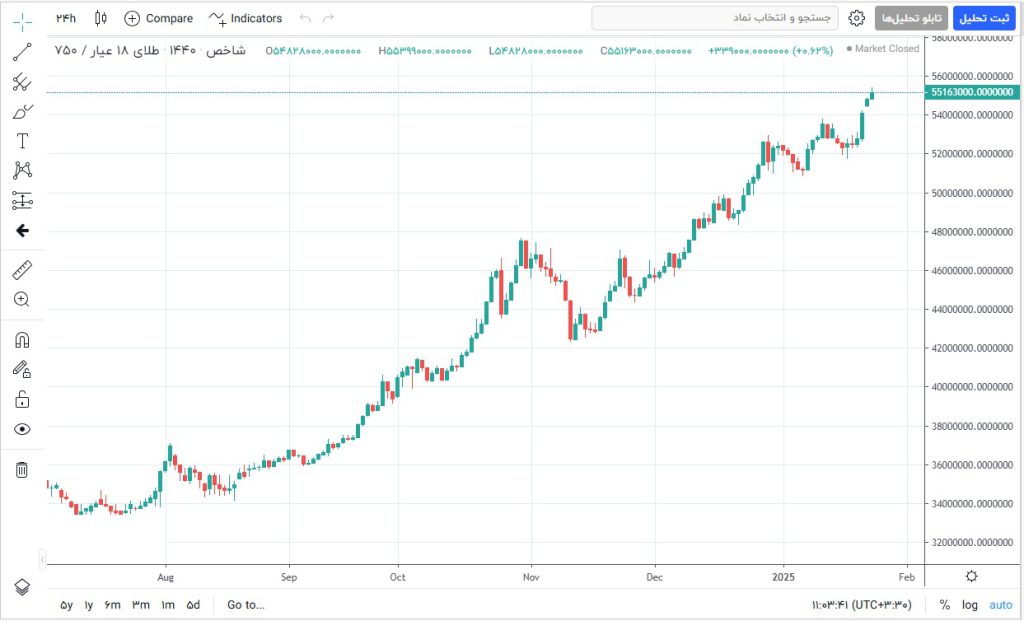
Task: Toggle the log scale option
Action: pos(970,605)
